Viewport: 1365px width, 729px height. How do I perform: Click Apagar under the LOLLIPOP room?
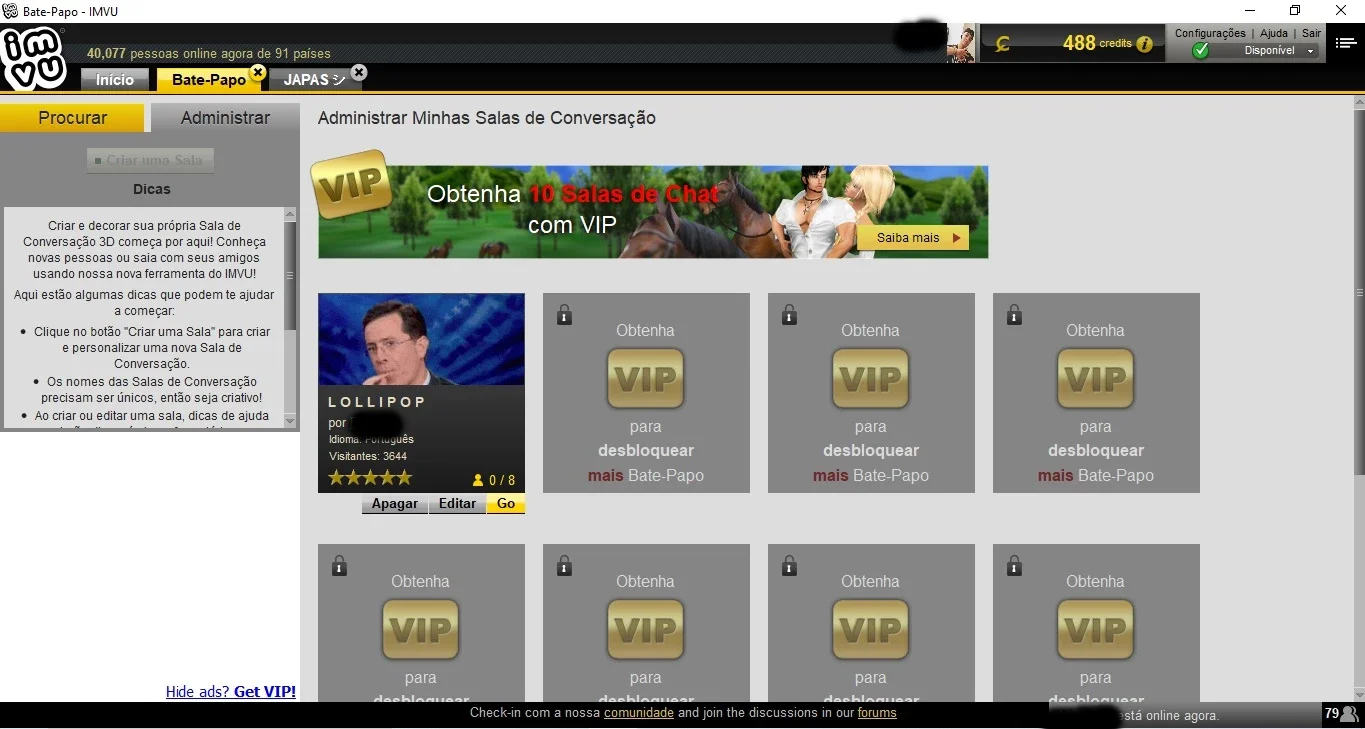395,504
